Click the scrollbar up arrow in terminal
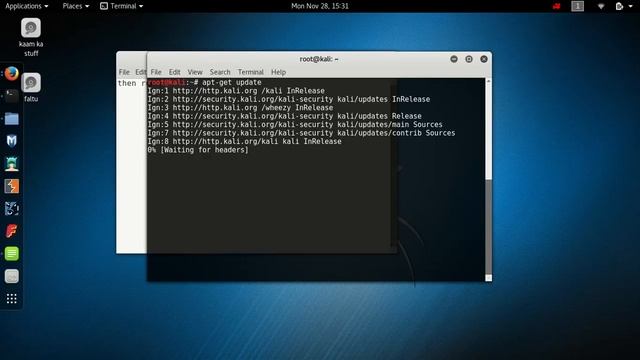This screenshot has width=640, height=360. pyautogui.click(x=489, y=82)
